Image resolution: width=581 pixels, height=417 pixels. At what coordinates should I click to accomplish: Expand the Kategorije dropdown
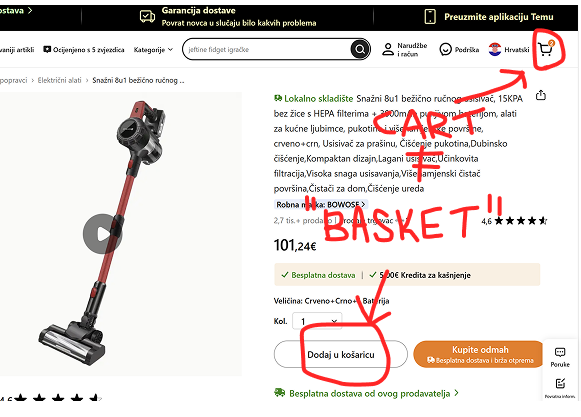153,50
